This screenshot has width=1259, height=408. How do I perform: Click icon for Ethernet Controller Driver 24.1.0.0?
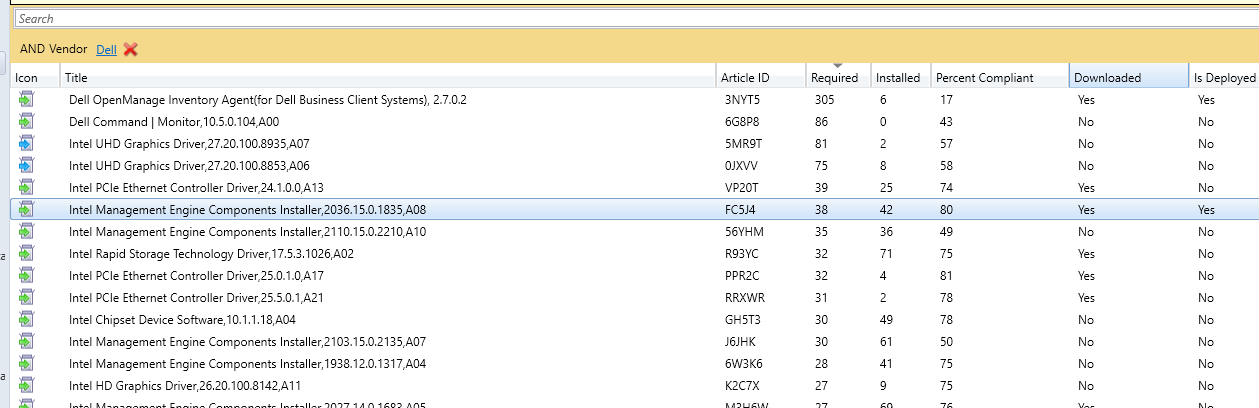point(26,188)
